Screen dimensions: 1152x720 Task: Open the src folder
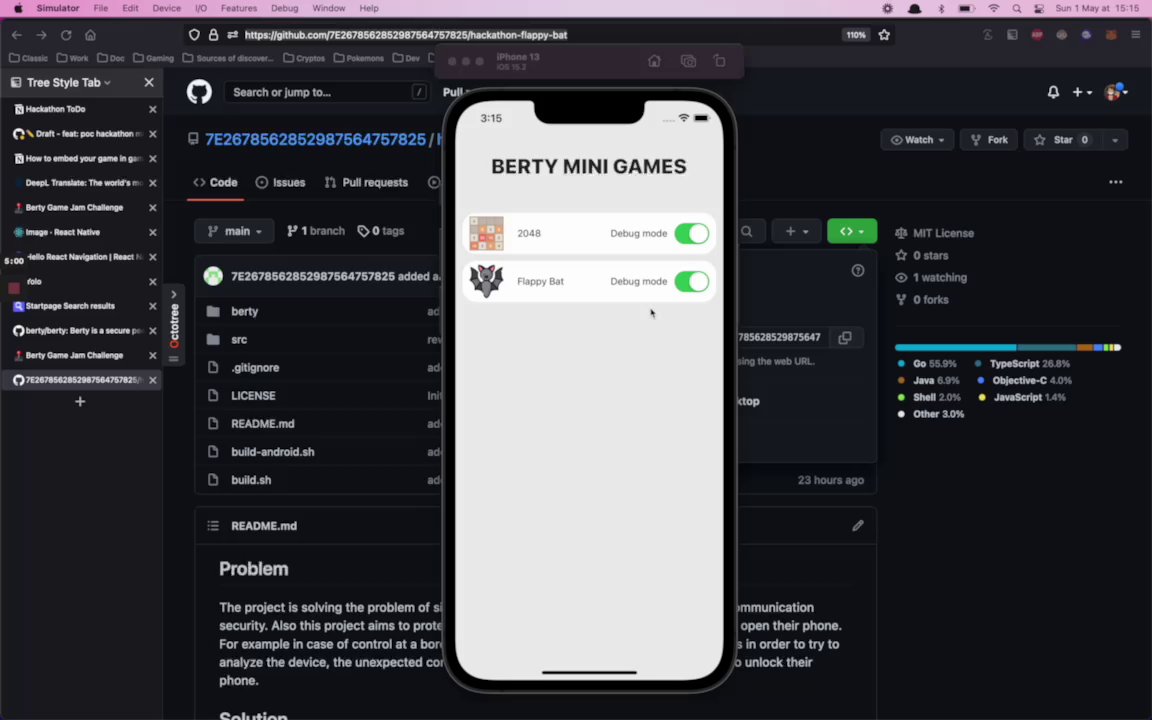[239, 339]
